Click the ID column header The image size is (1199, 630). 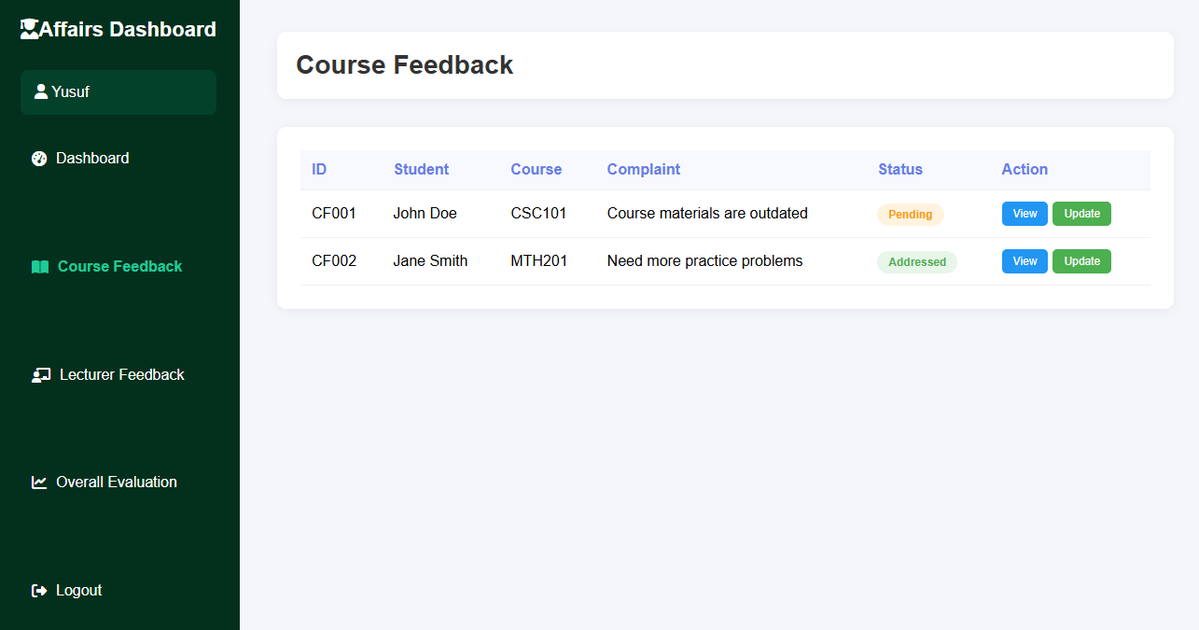coord(319,170)
